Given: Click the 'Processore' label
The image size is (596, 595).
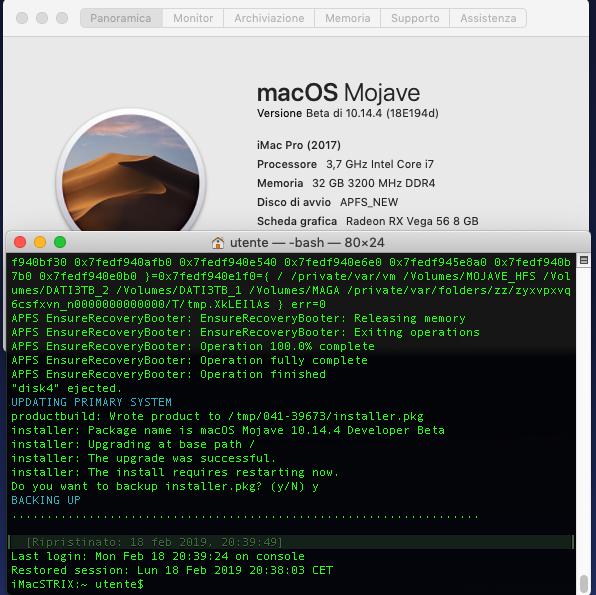Looking at the screenshot, I should [x=287, y=164].
